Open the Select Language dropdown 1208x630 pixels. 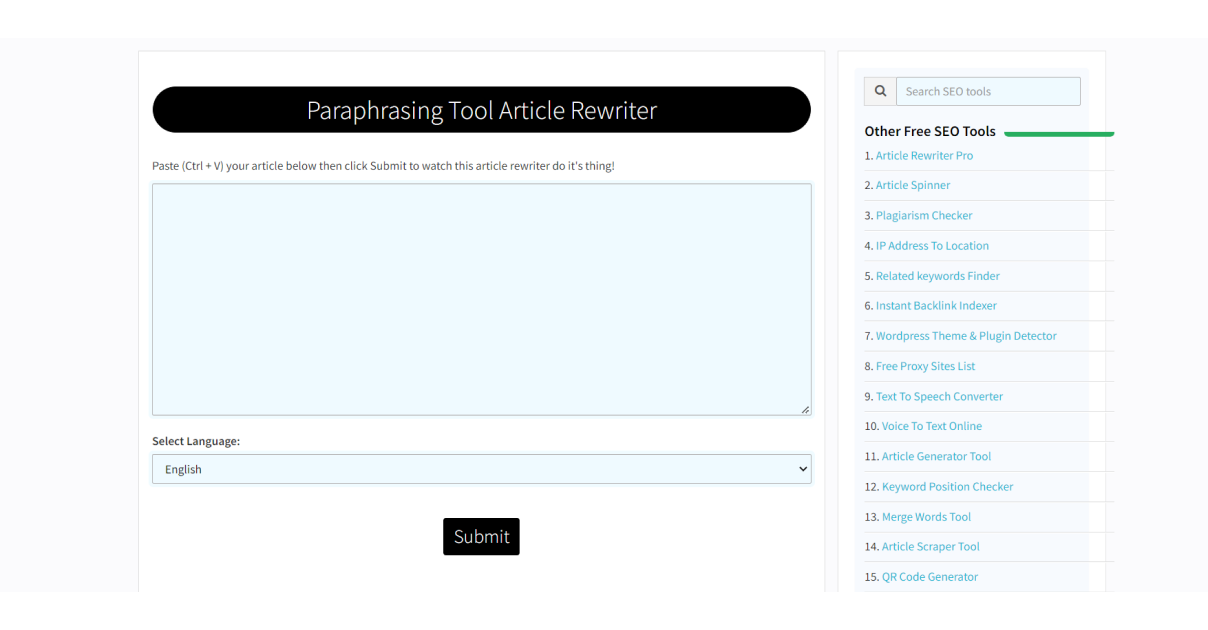pyautogui.click(x=481, y=469)
